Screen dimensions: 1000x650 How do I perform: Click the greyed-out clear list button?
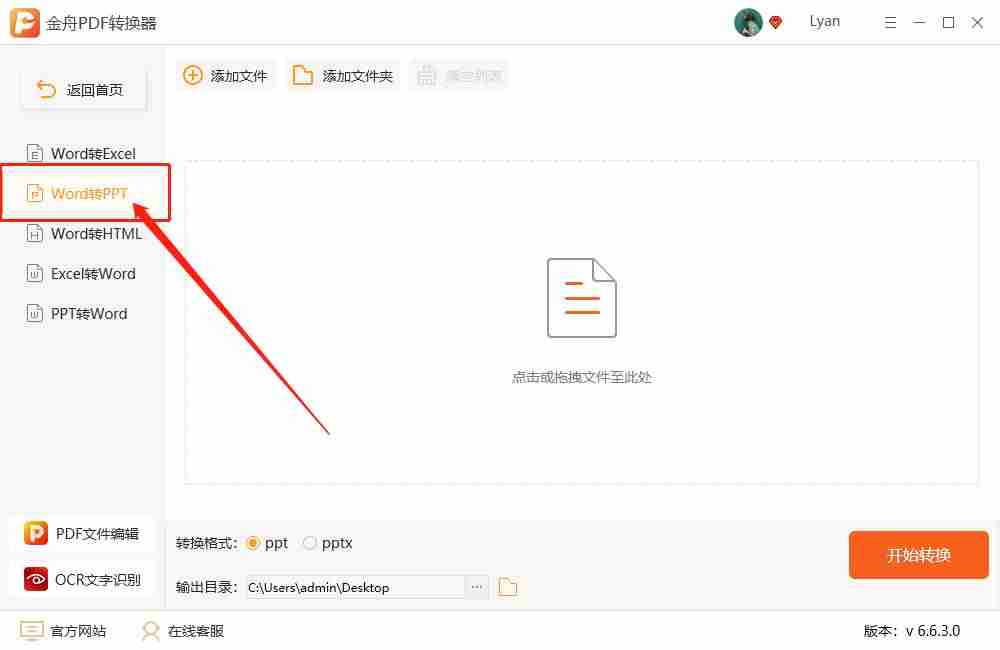coord(459,76)
